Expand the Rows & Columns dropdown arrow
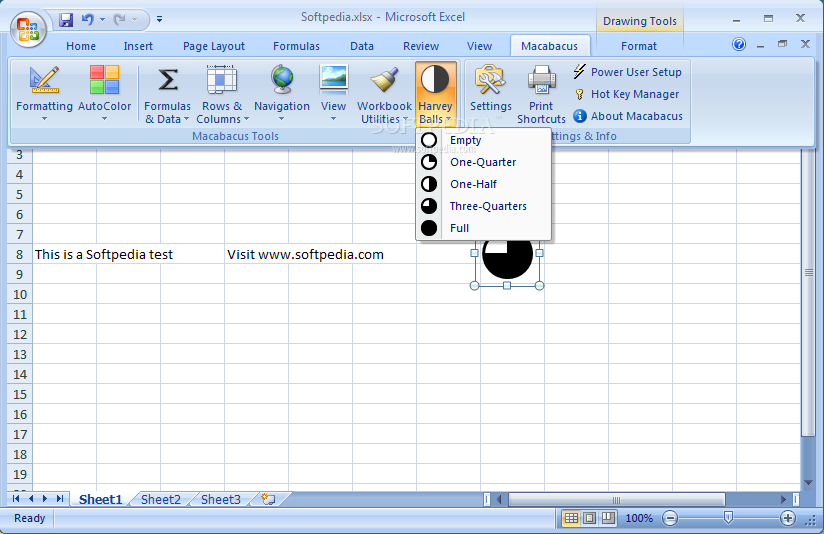Viewport: 824px width, 534px height. pos(246,119)
